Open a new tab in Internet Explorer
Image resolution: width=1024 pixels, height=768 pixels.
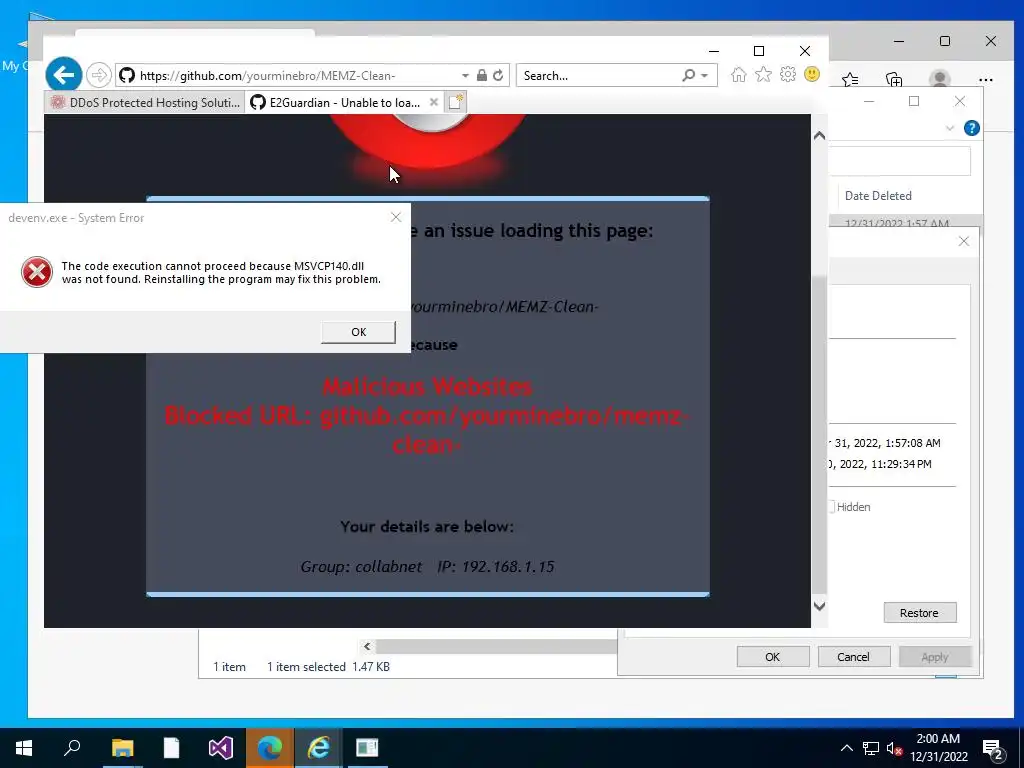coord(455,102)
